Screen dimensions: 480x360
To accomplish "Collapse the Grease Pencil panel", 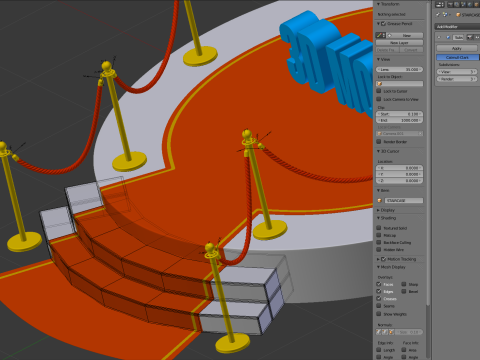I will pyautogui.click(x=379, y=24).
